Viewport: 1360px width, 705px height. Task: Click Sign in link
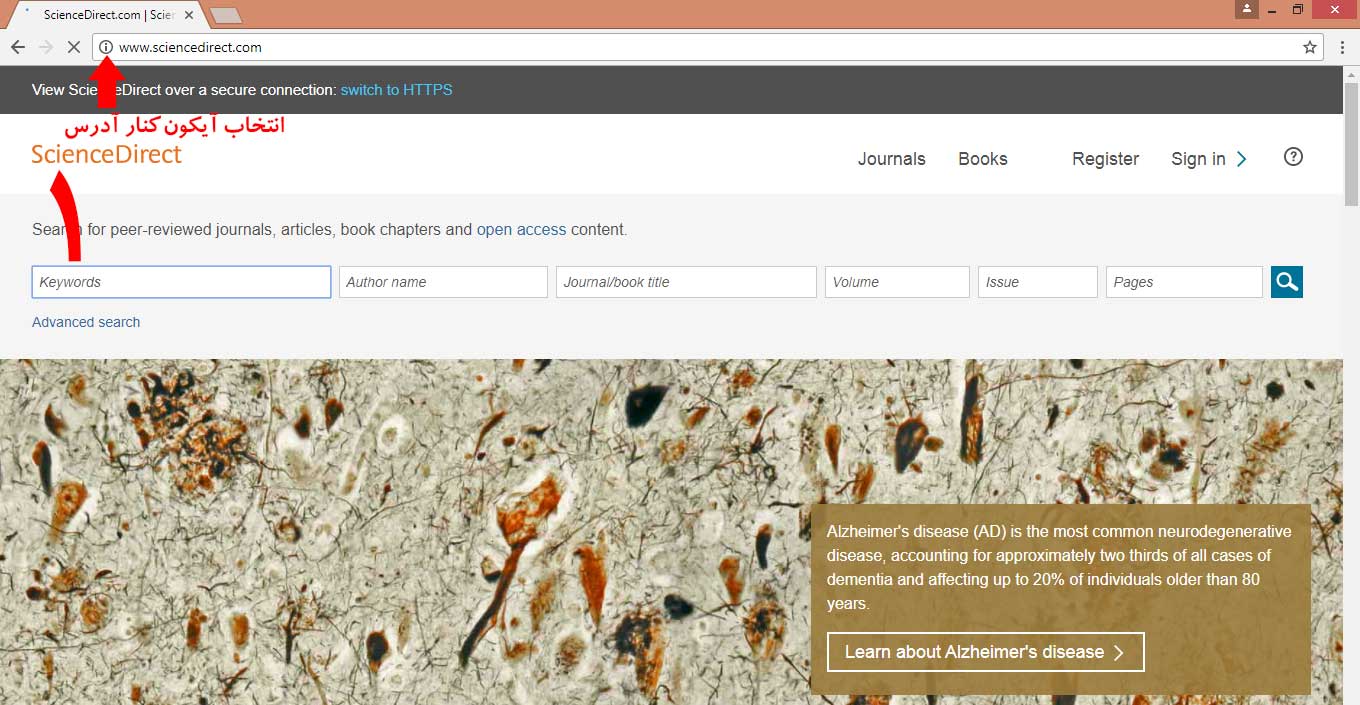(x=1198, y=159)
